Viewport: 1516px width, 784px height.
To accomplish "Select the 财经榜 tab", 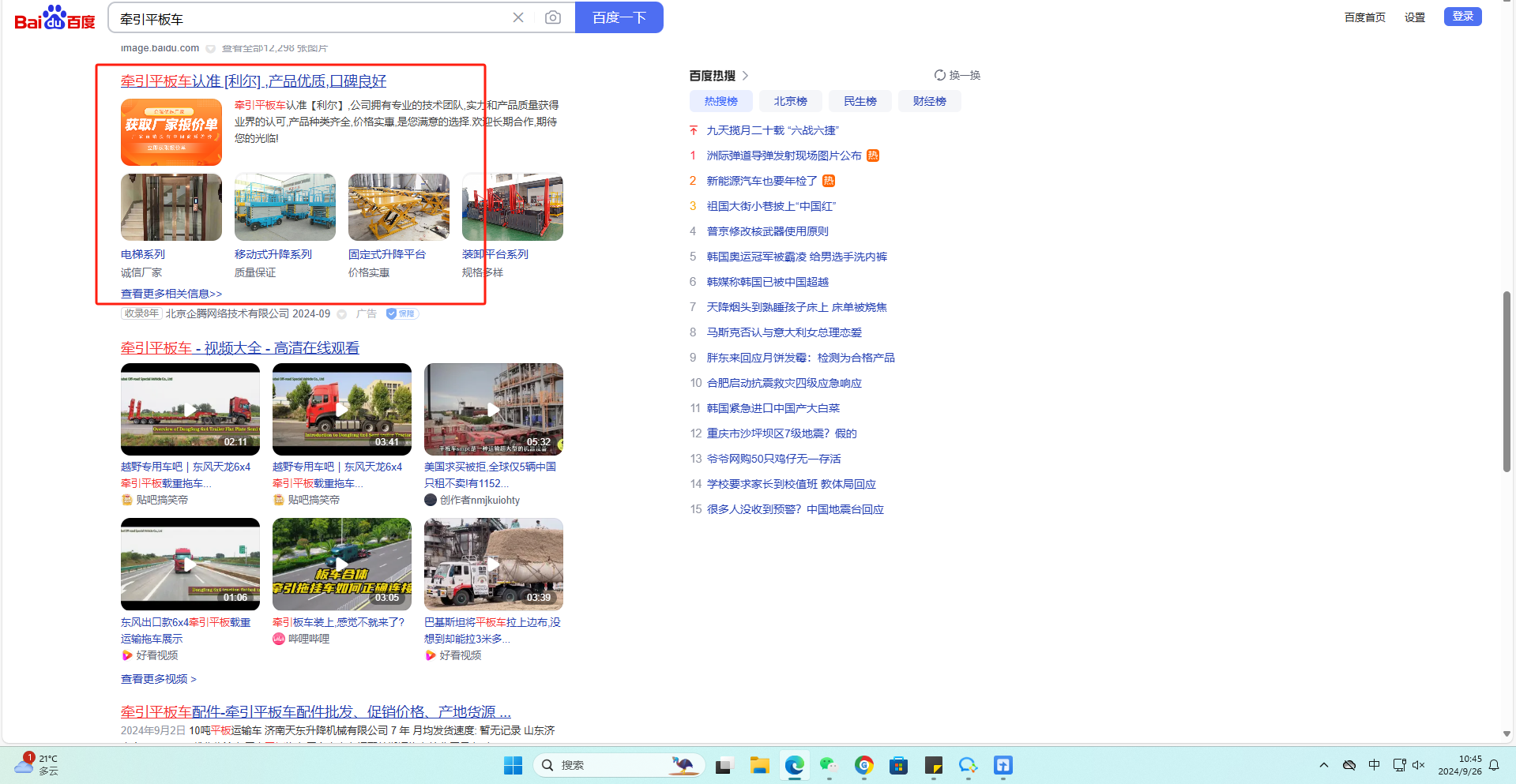I will 929,101.
